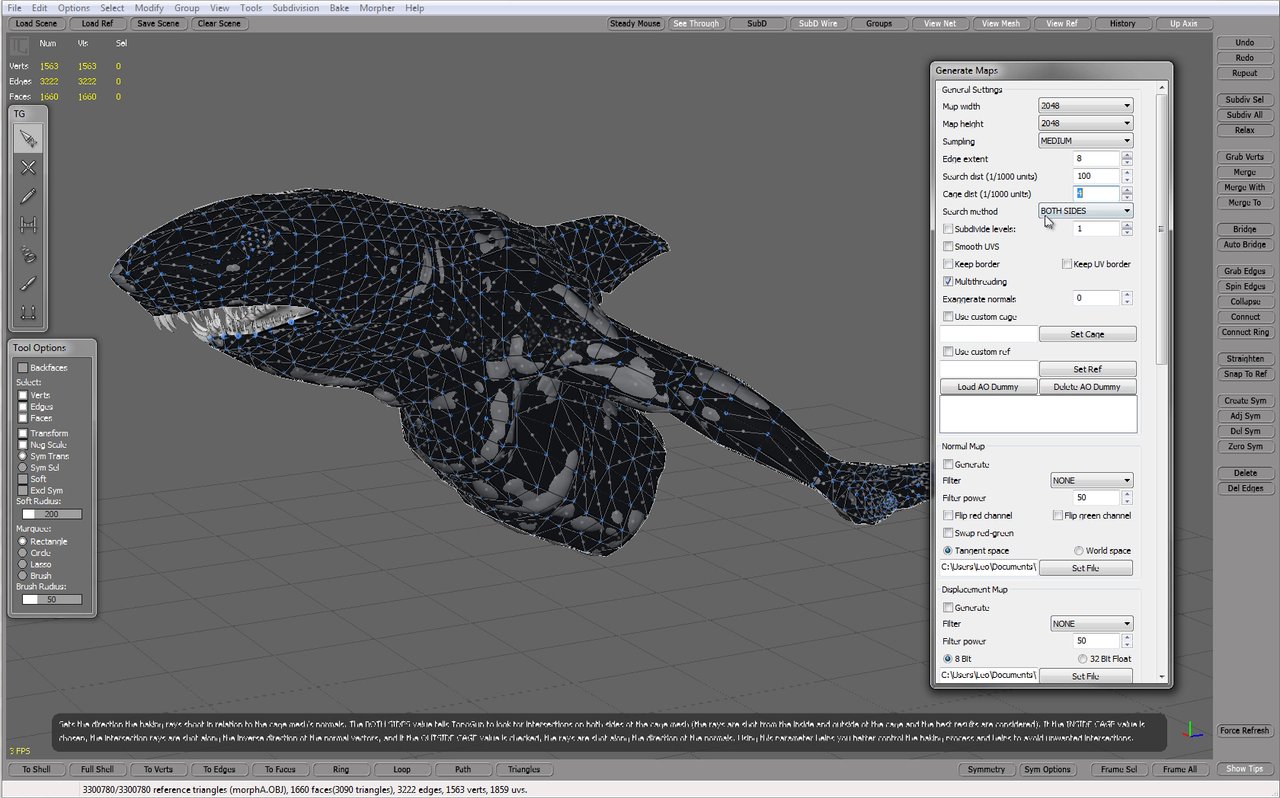Open the Search method dropdown
The height and width of the screenshot is (798, 1280).
tap(1085, 211)
